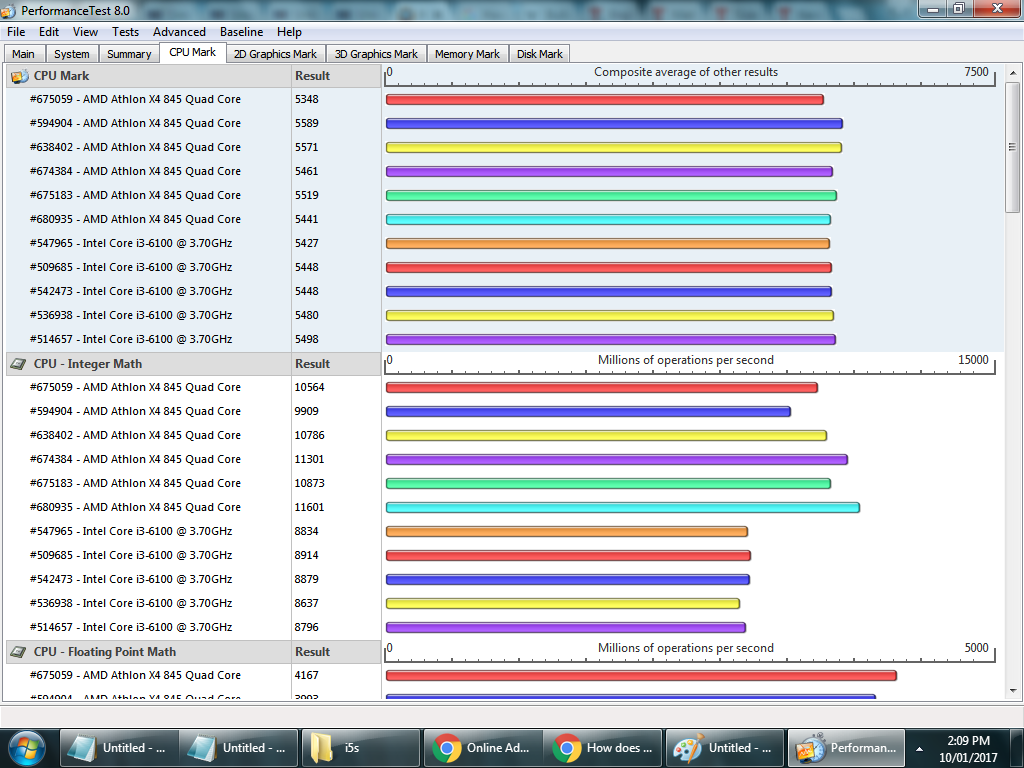1024x768 pixels.
Task: Show hidden system tray icons arrow
Action: (920, 749)
